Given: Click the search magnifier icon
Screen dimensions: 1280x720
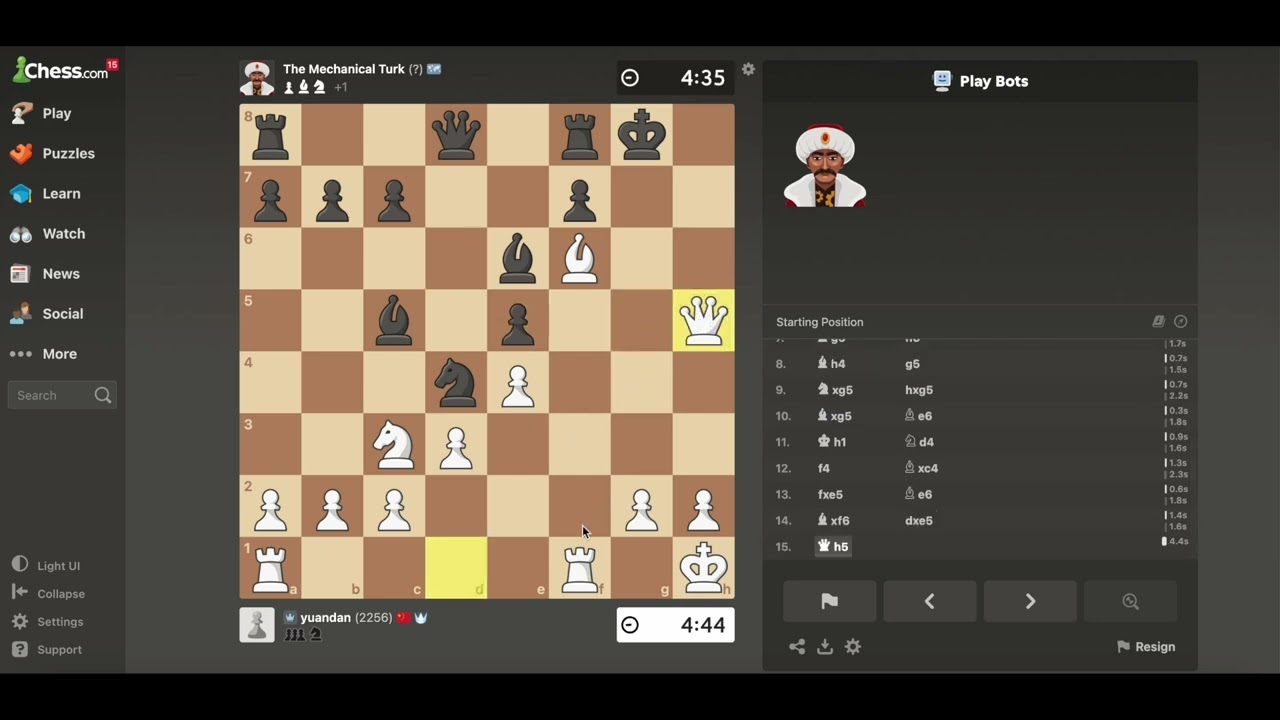Looking at the screenshot, I should (x=102, y=395).
